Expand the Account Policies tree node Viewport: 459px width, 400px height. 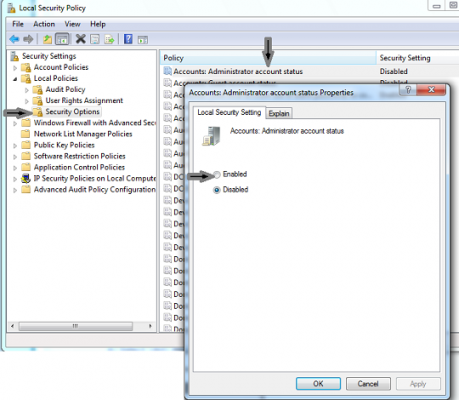[x=15, y=68]
